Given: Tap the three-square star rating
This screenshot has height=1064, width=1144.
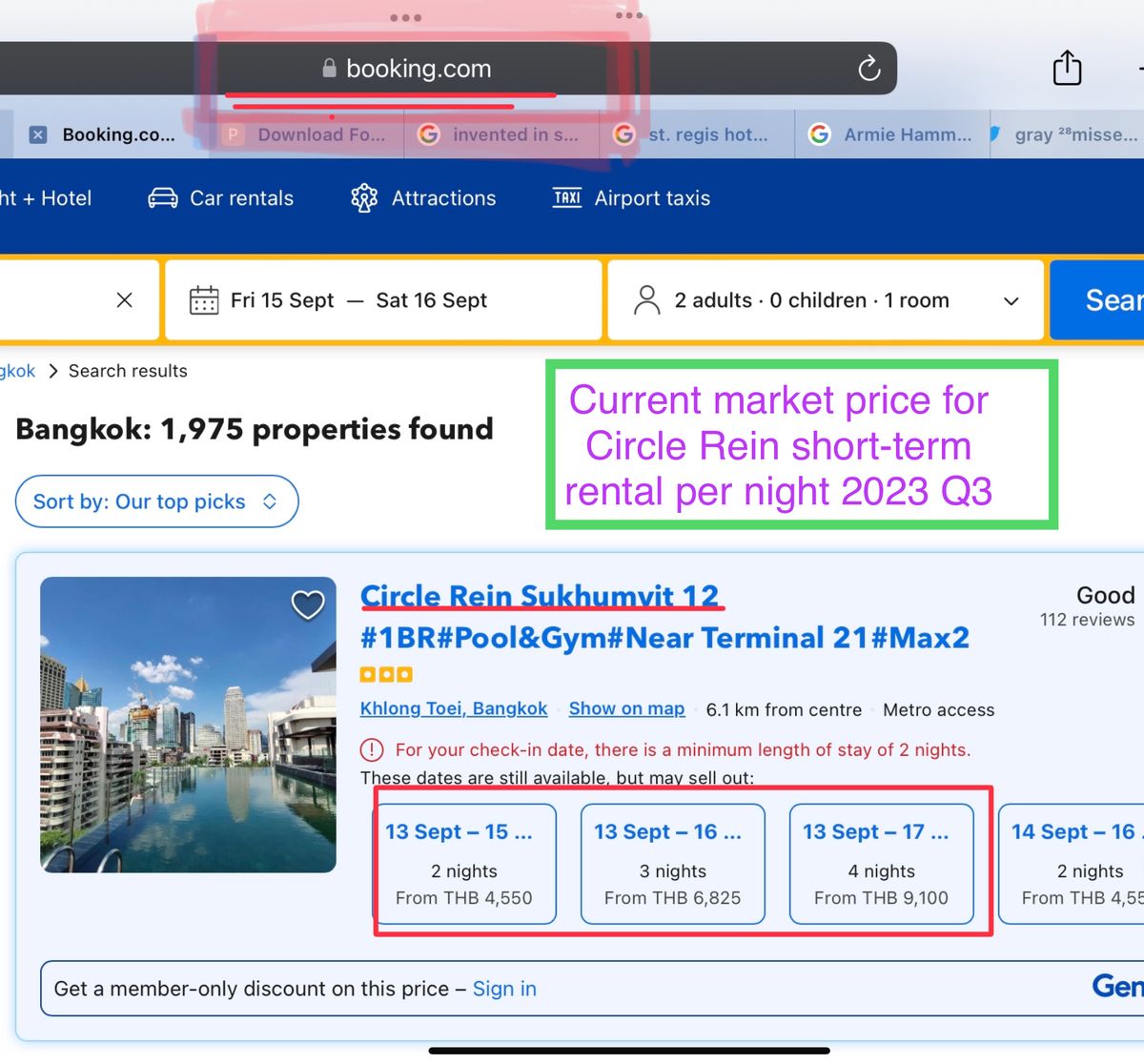Looking at the screenshot, I should pos(386,675).
